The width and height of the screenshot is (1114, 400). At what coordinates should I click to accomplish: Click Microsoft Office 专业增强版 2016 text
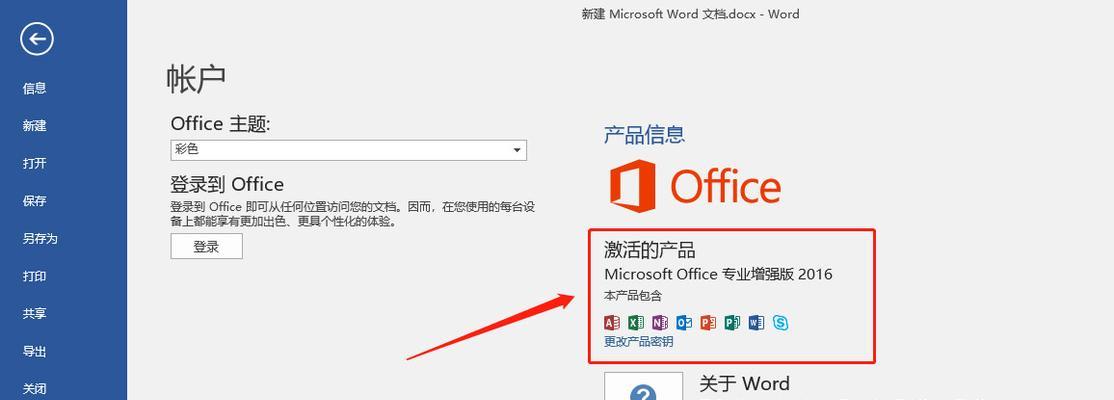(718, 274)
